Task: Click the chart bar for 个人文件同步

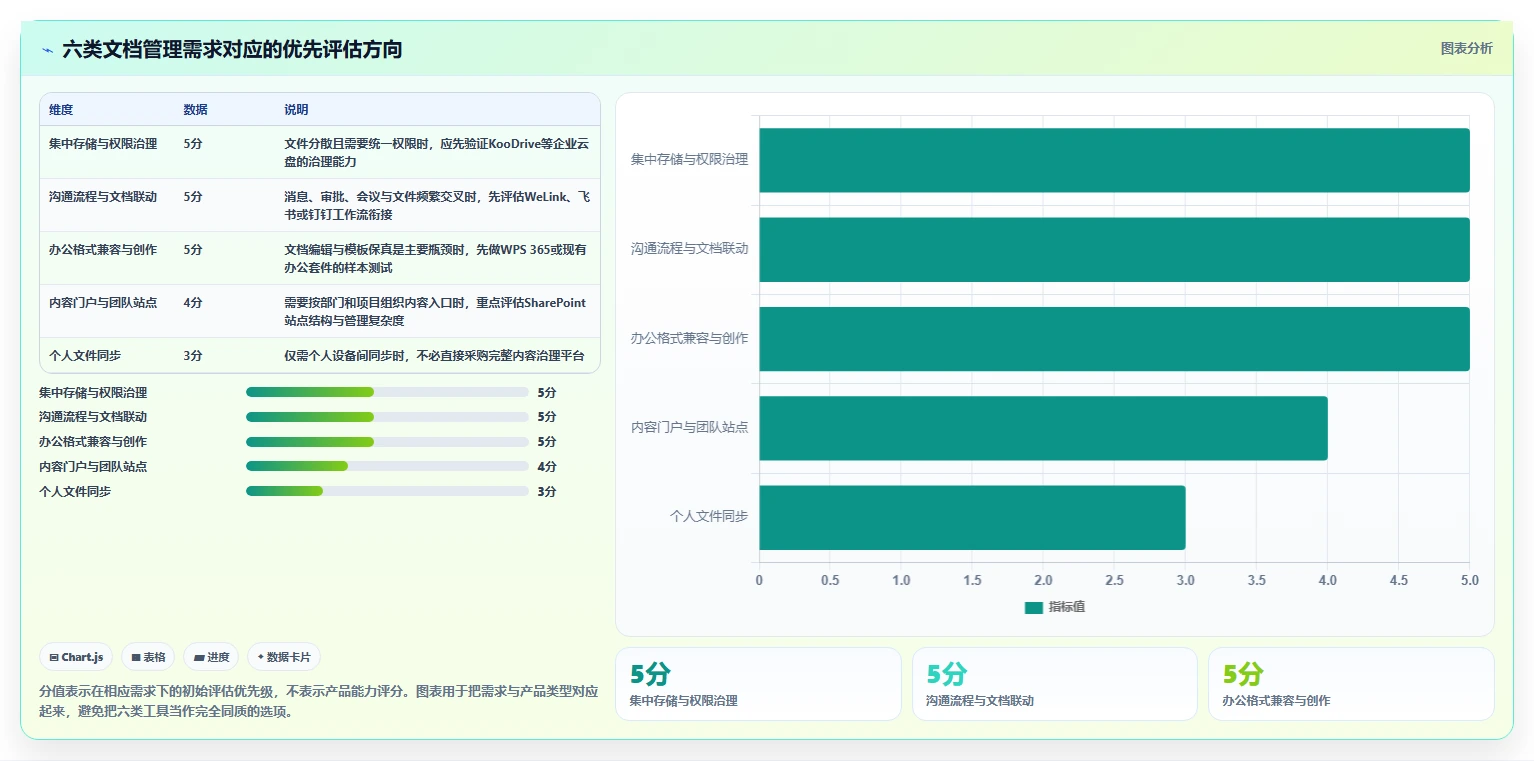Action: [x=972, y=517]
